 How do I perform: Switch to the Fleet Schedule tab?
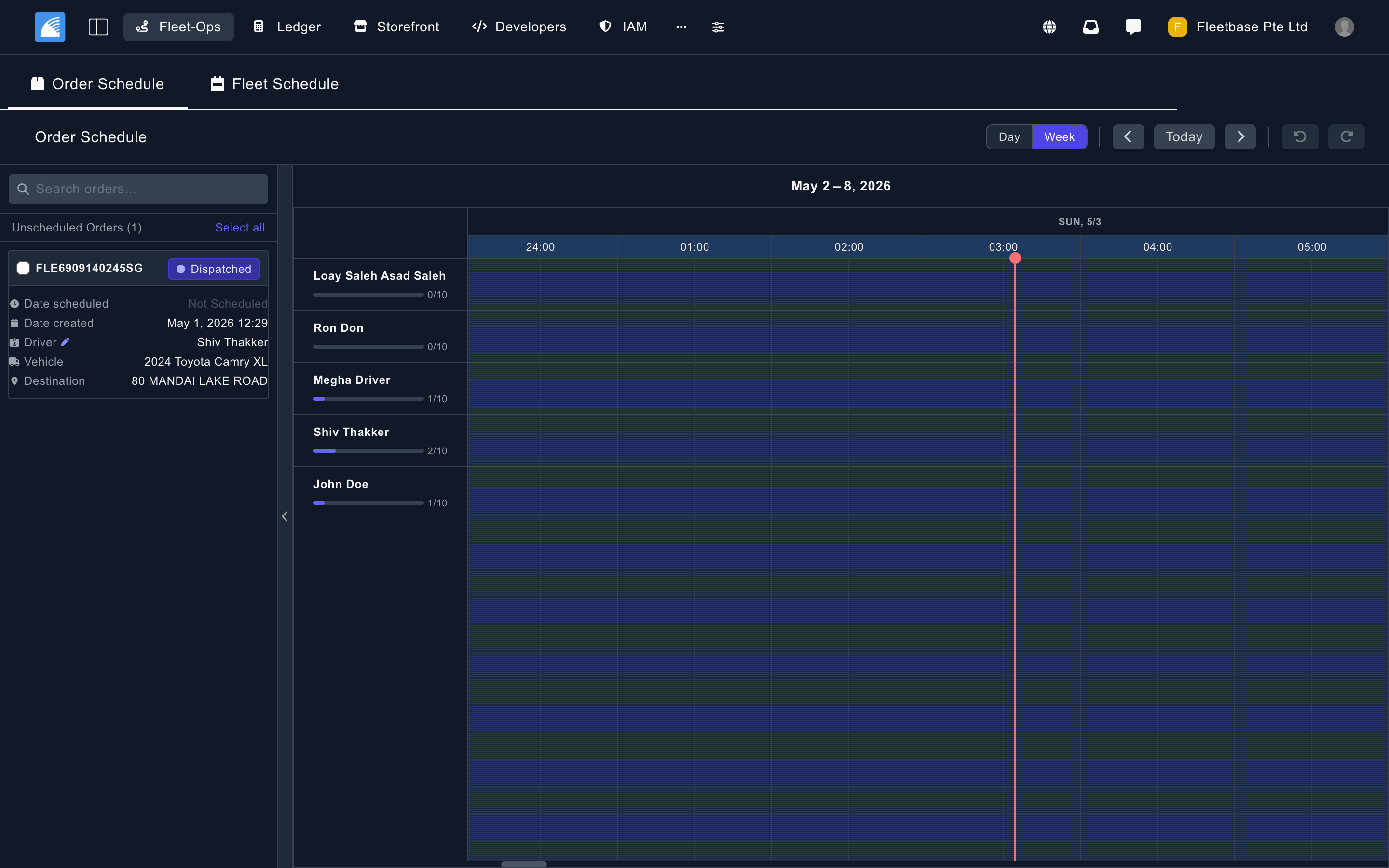tap(274, 84)
